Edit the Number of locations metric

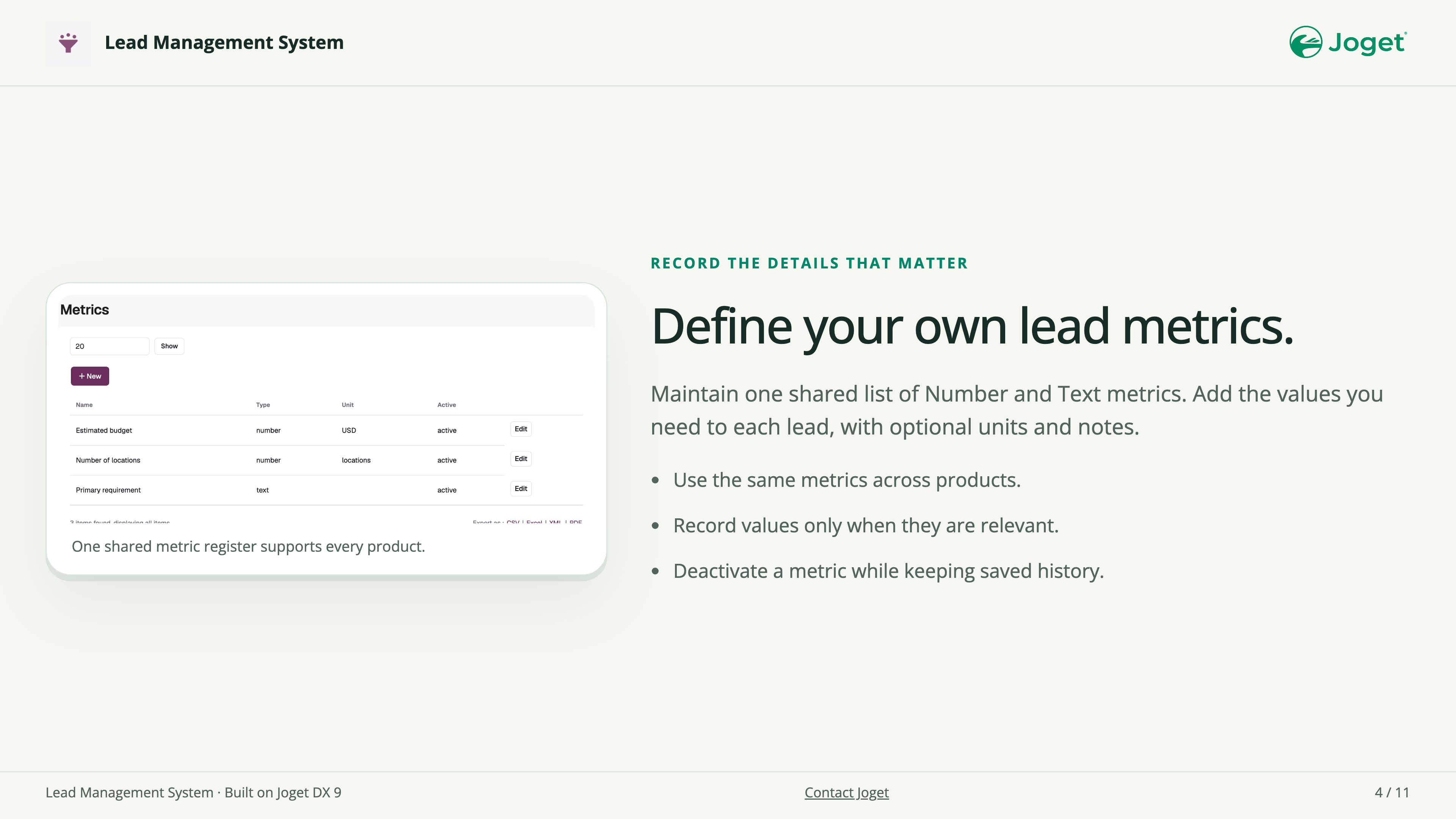pyautogui.click(x=521, y=459)
